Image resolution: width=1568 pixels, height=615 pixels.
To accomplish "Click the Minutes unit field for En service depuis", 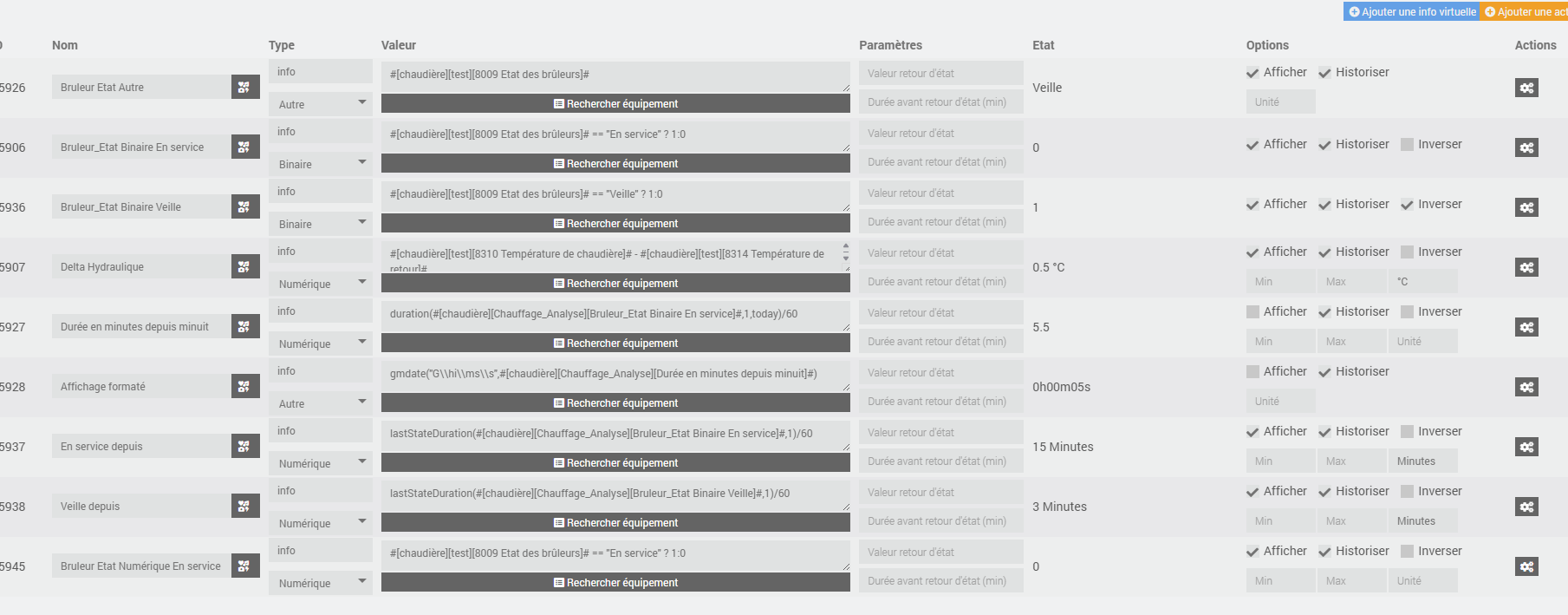I will pyautogui.click(x=1422, y=461).
